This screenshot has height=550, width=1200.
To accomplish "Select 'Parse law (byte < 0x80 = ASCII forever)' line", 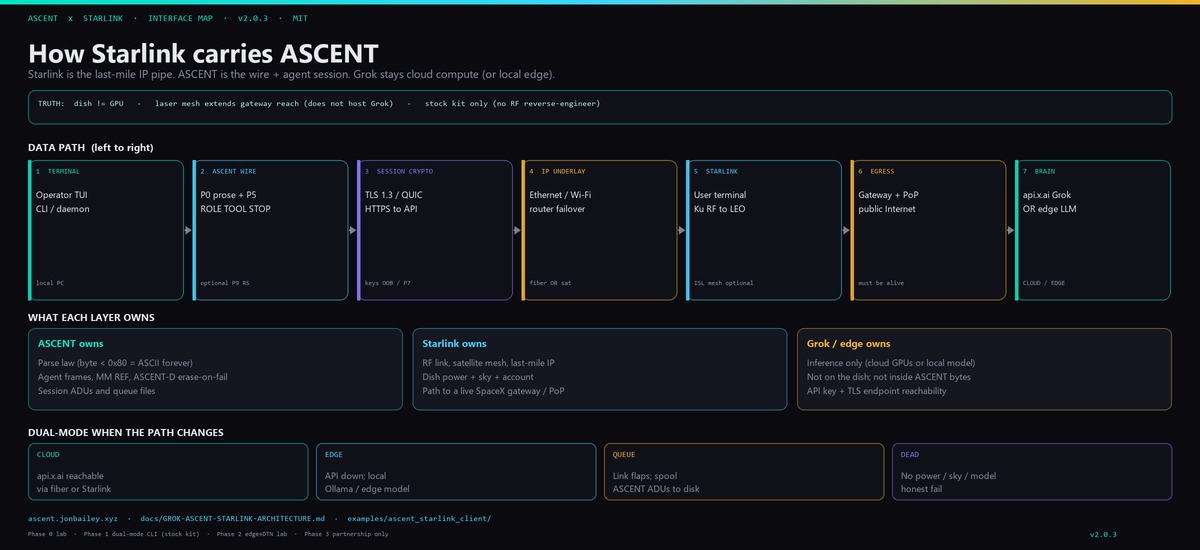I will (x=115, y=363).
